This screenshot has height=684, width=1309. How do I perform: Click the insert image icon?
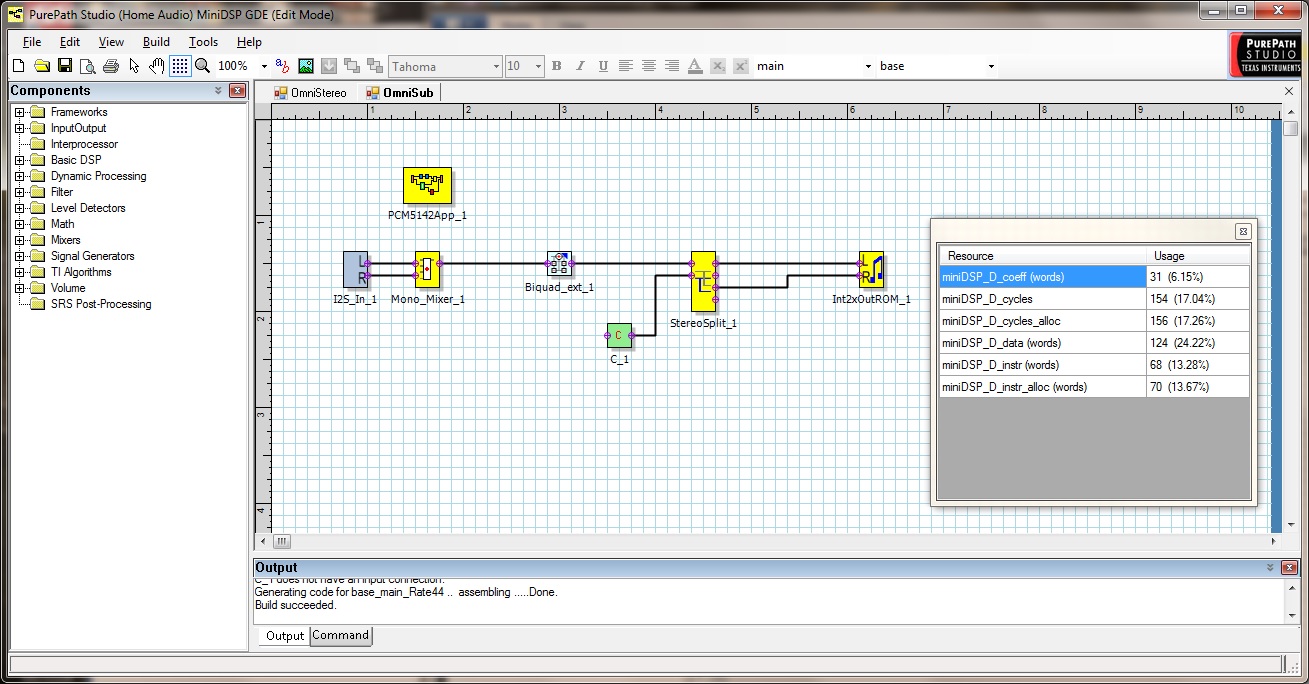[x=306, y=66]
